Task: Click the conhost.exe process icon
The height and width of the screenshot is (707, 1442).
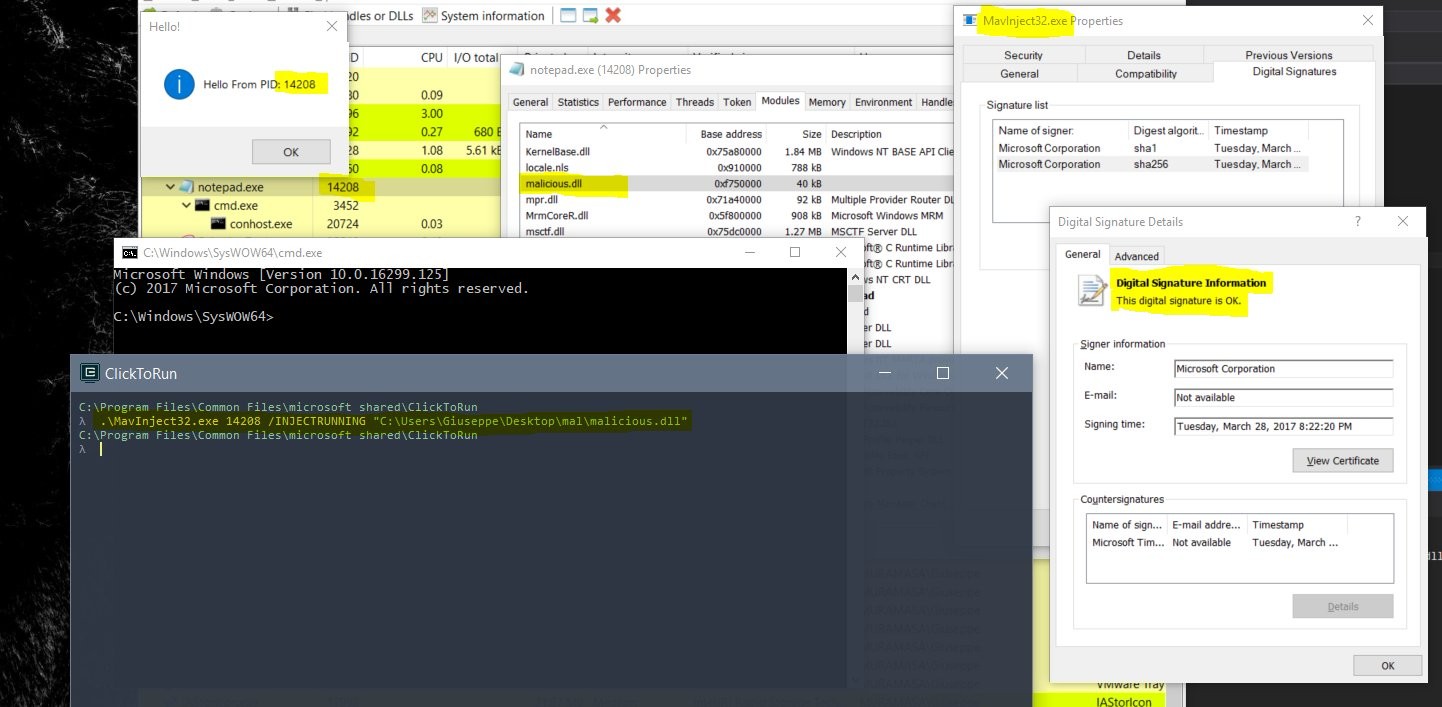Action: (219, 224)
